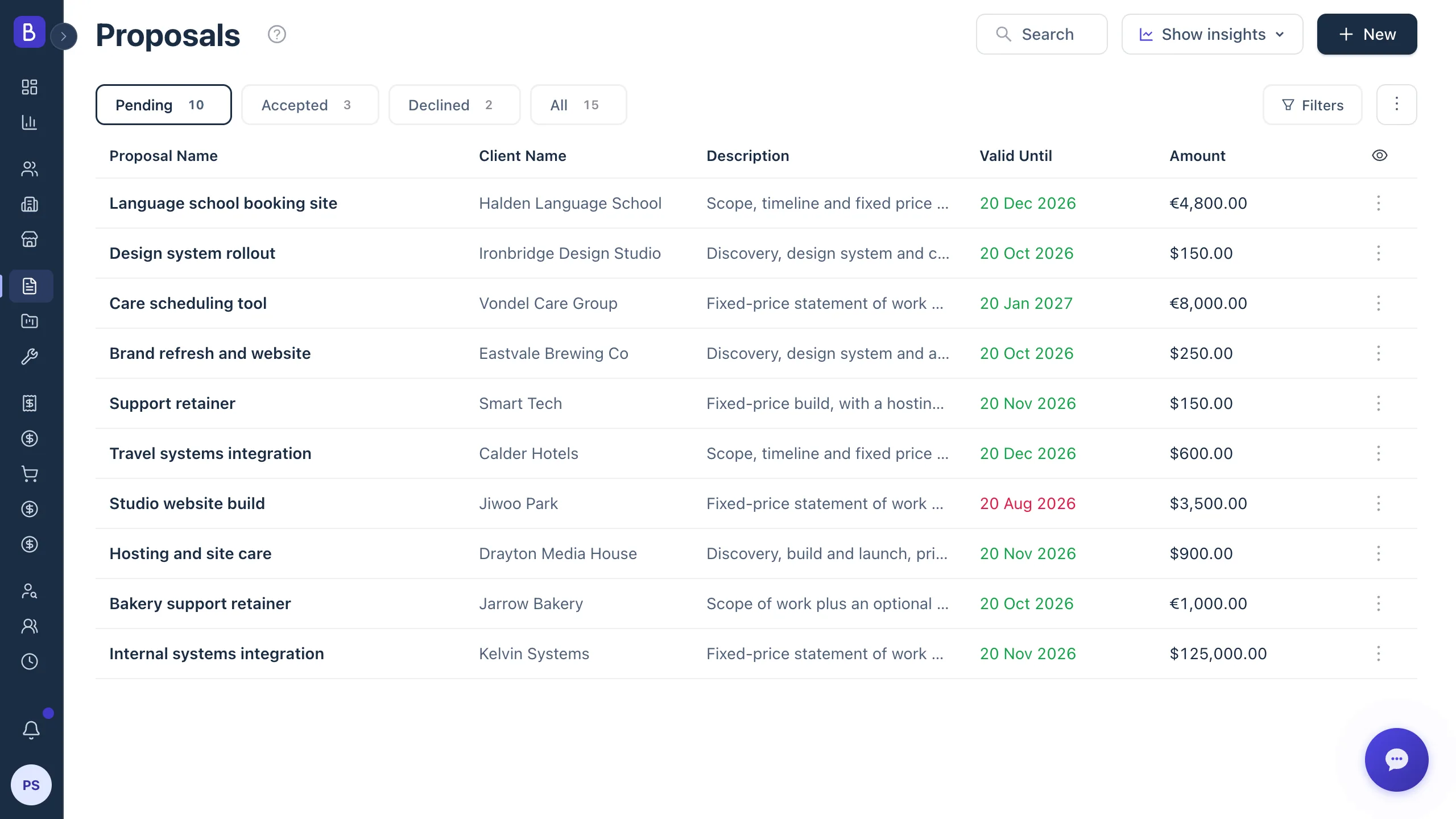Open the Filters button

[x=1312, y=105]
